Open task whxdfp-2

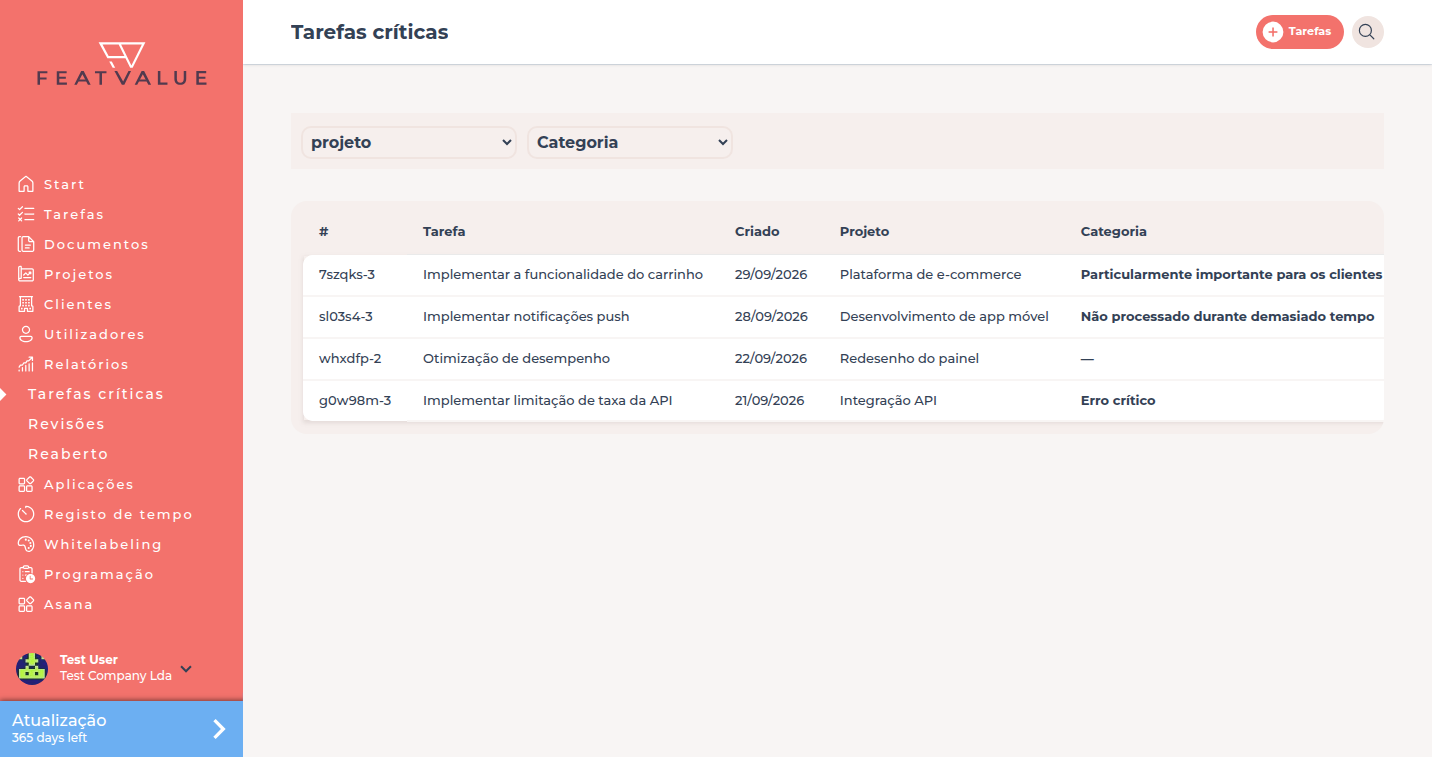pyautogui.click(x=350, y=358)
